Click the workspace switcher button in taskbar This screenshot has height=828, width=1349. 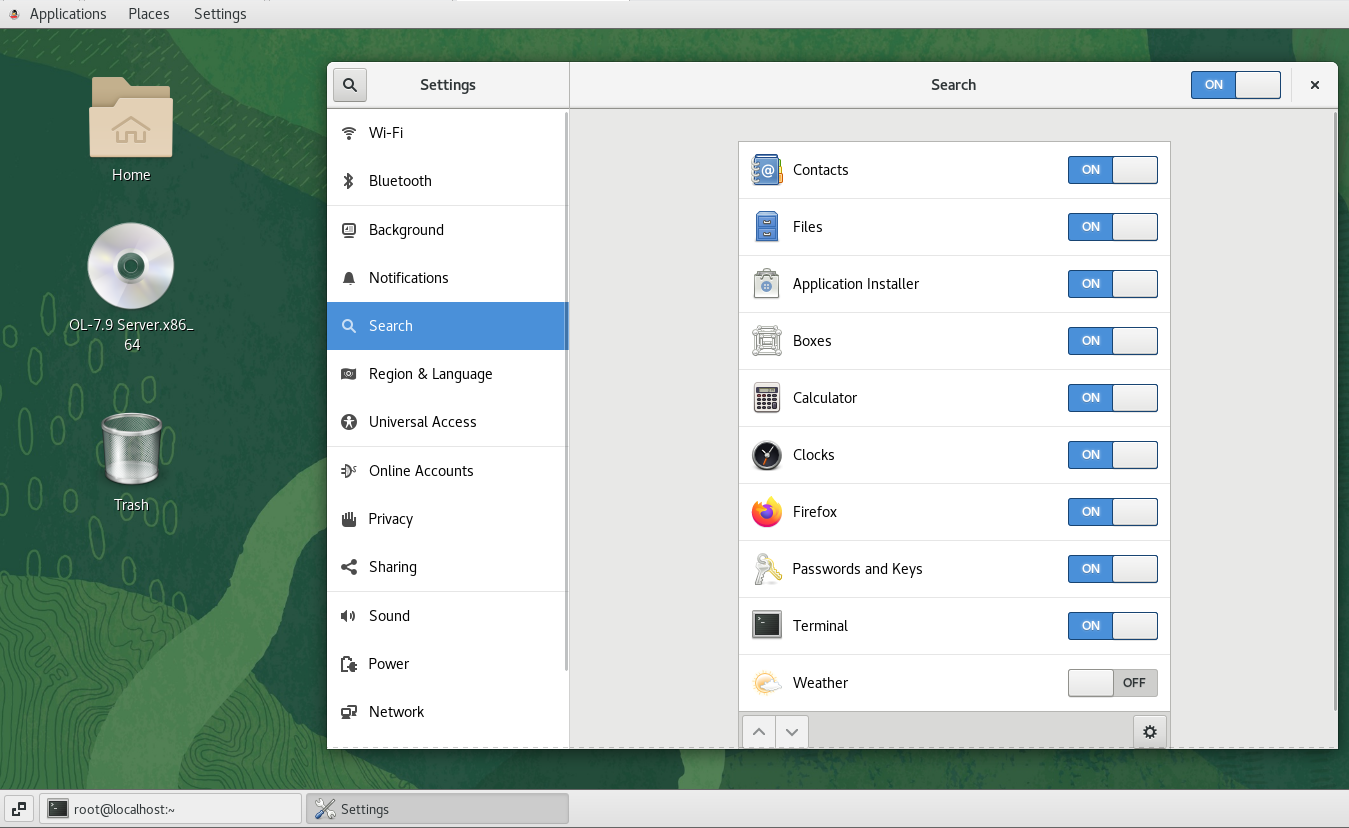click(x=19, y=809)
